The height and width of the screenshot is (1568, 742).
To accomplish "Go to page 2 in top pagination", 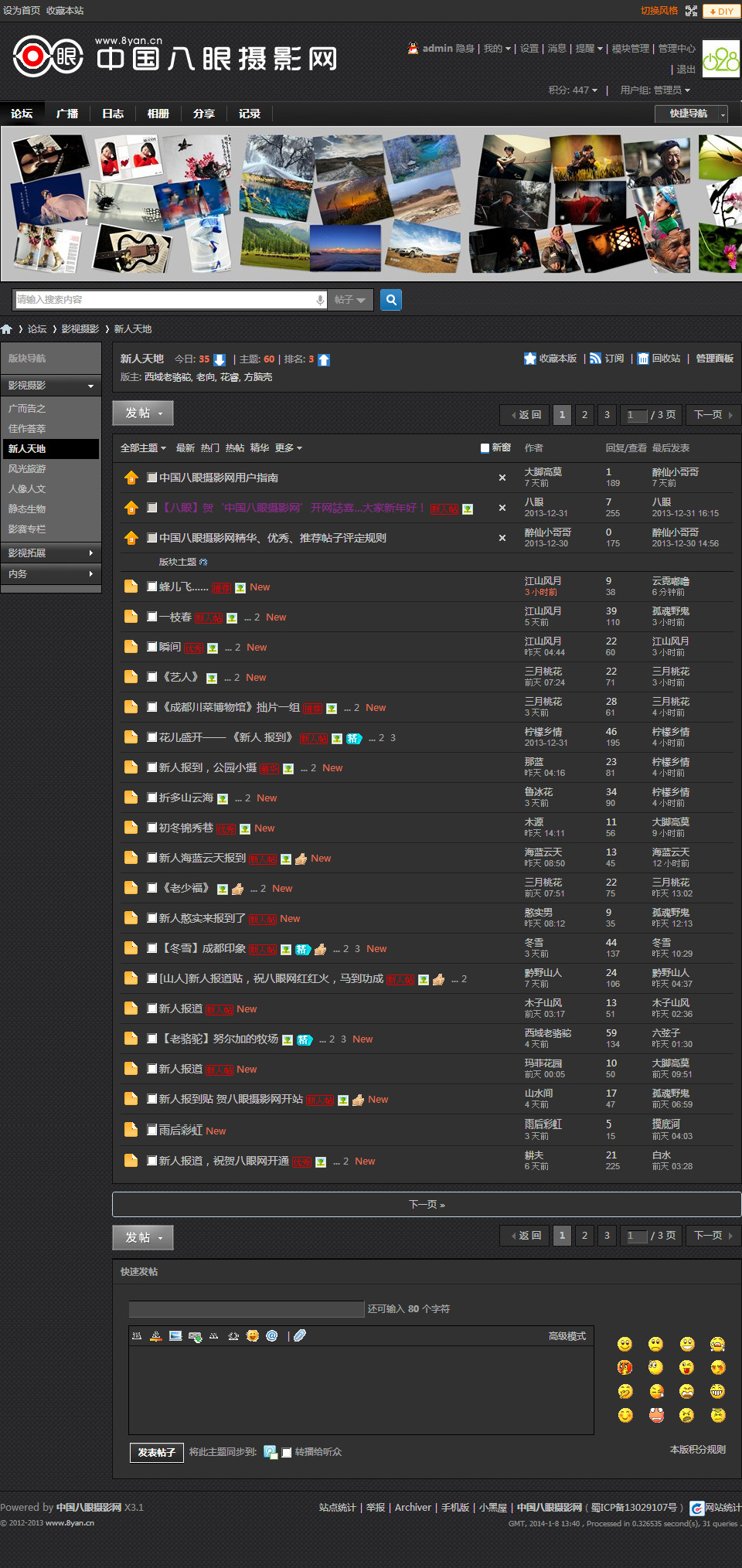I will pyautogui.click(x=584, y=415).
